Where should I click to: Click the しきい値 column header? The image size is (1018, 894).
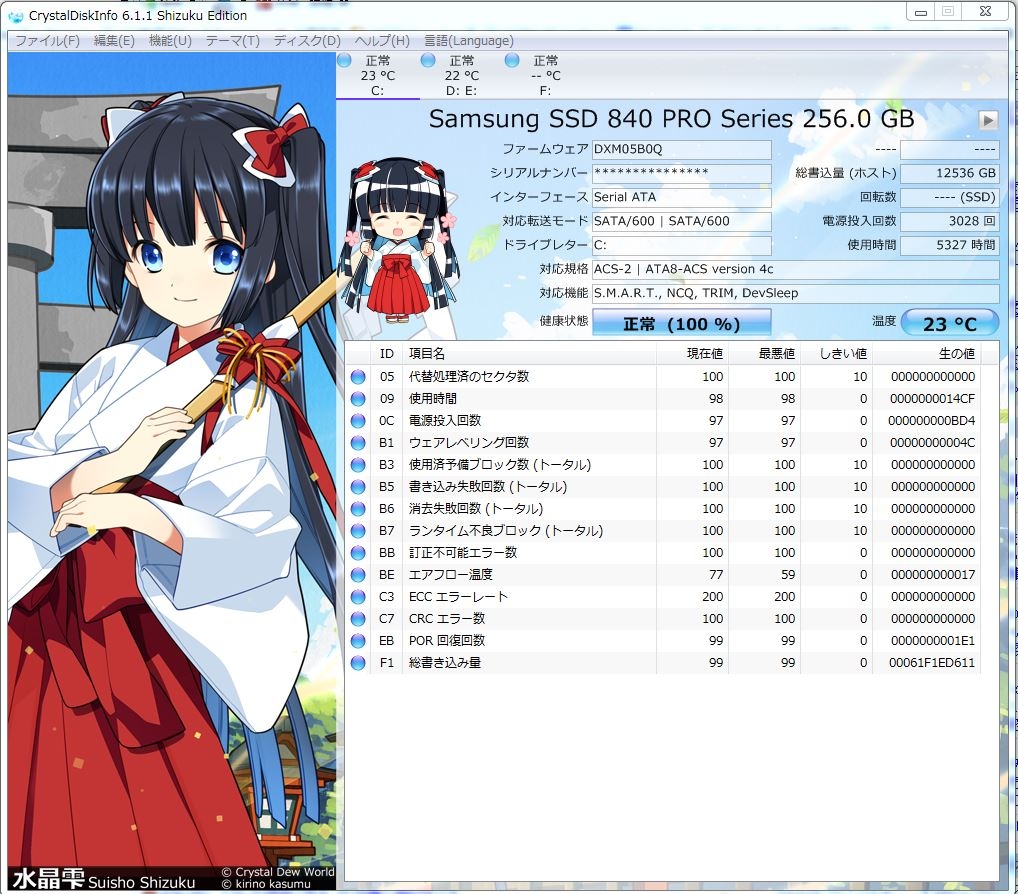click(x=836, y=354)
